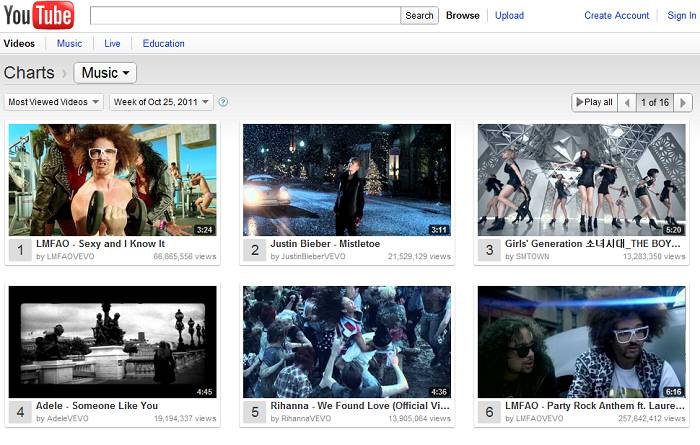
Task: Open the LMFAO Sexy and I Know It thumbnail
Action: tap(112, 180)
